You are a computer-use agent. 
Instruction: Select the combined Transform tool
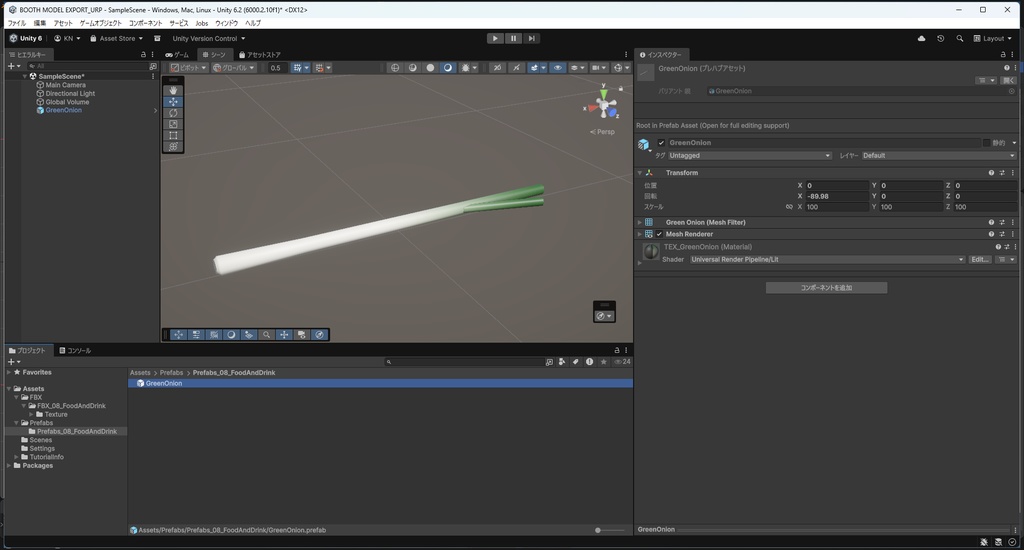[173, 147]
